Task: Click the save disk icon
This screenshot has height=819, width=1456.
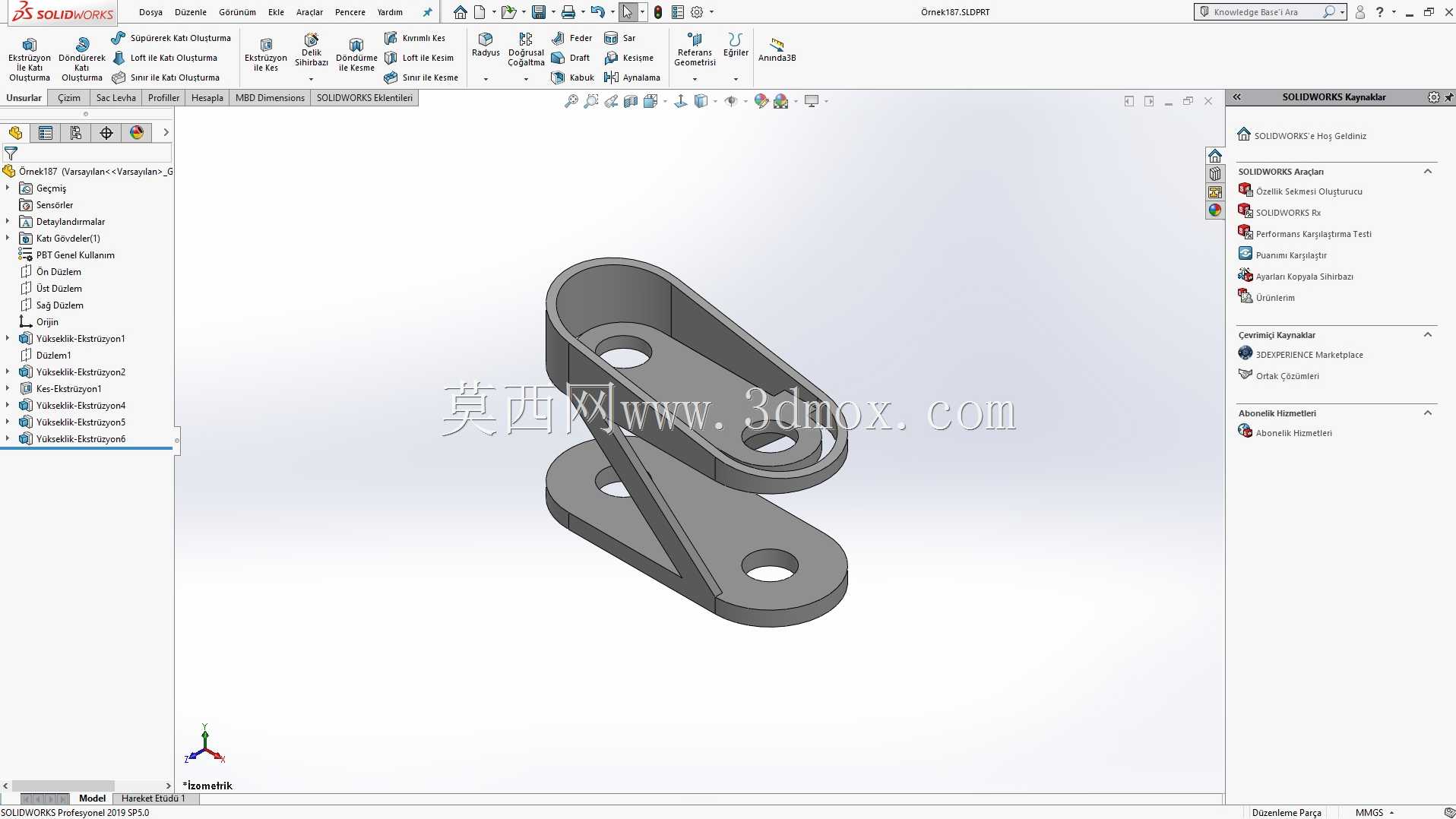Action: (539, 12)
